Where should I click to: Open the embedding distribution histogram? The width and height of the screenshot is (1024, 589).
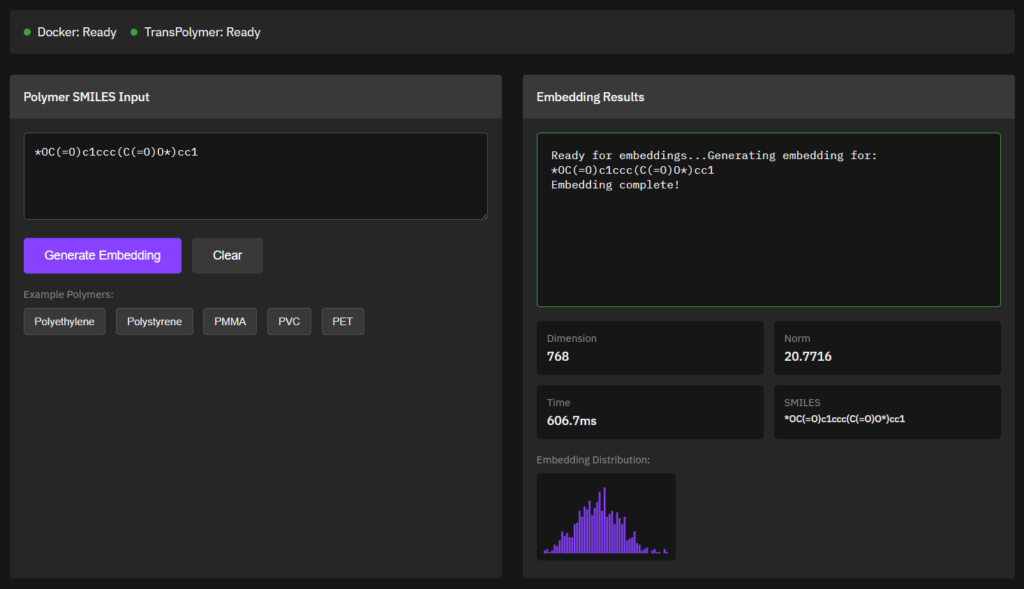tap(606, 517)
